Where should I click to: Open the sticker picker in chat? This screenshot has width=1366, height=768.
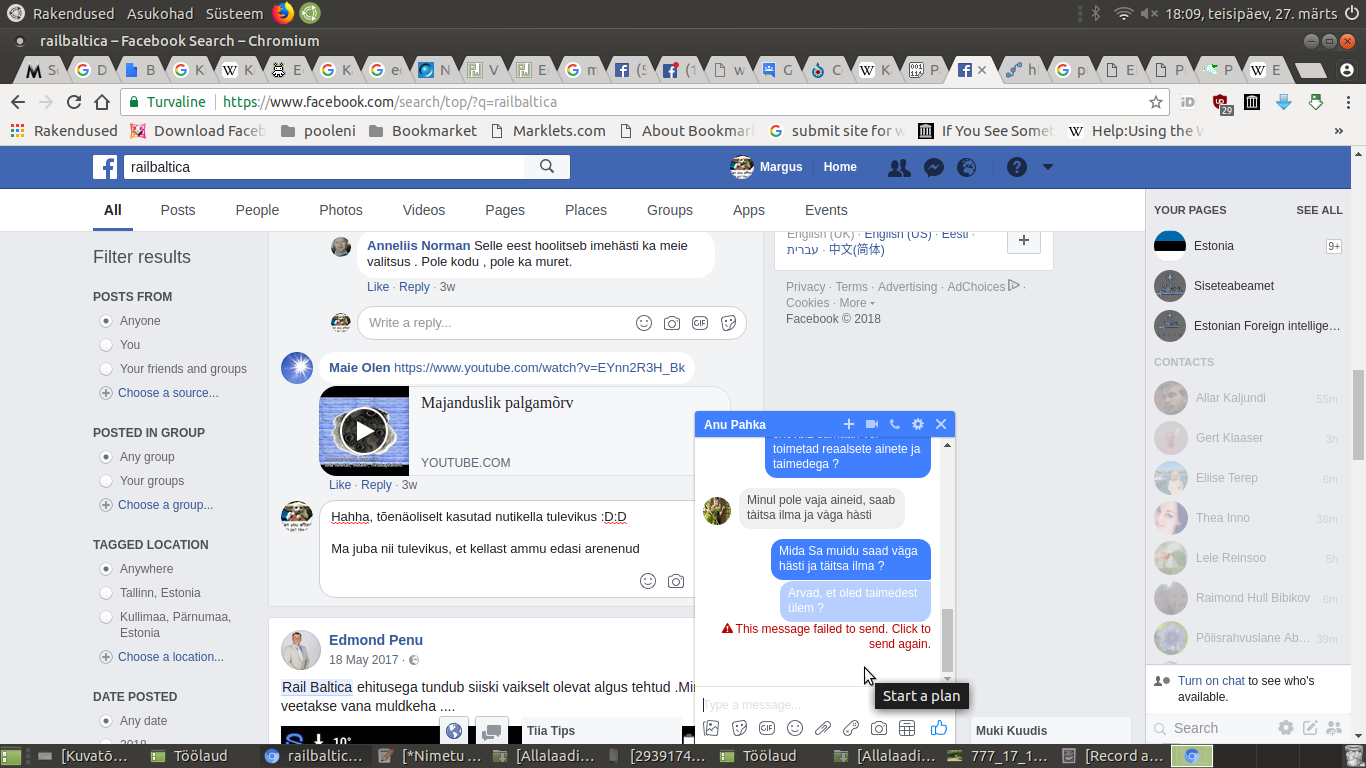click(x=739, y=728)
